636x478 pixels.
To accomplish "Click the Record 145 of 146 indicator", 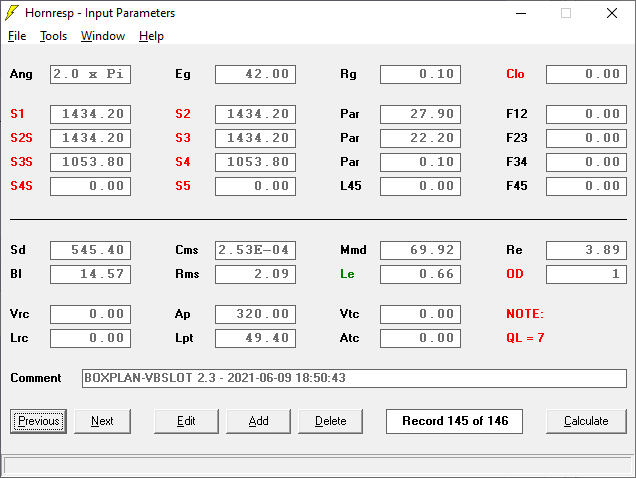I will (x=454, y=421).
